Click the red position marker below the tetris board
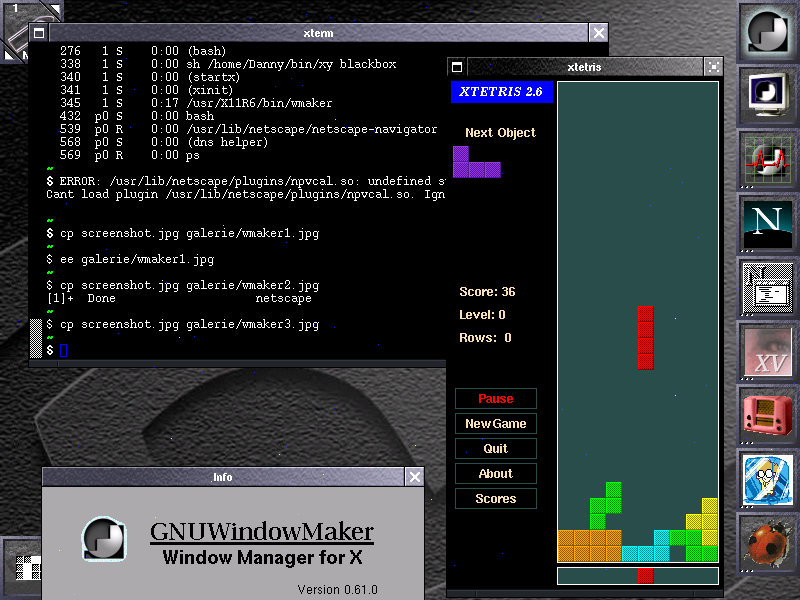 645,576
